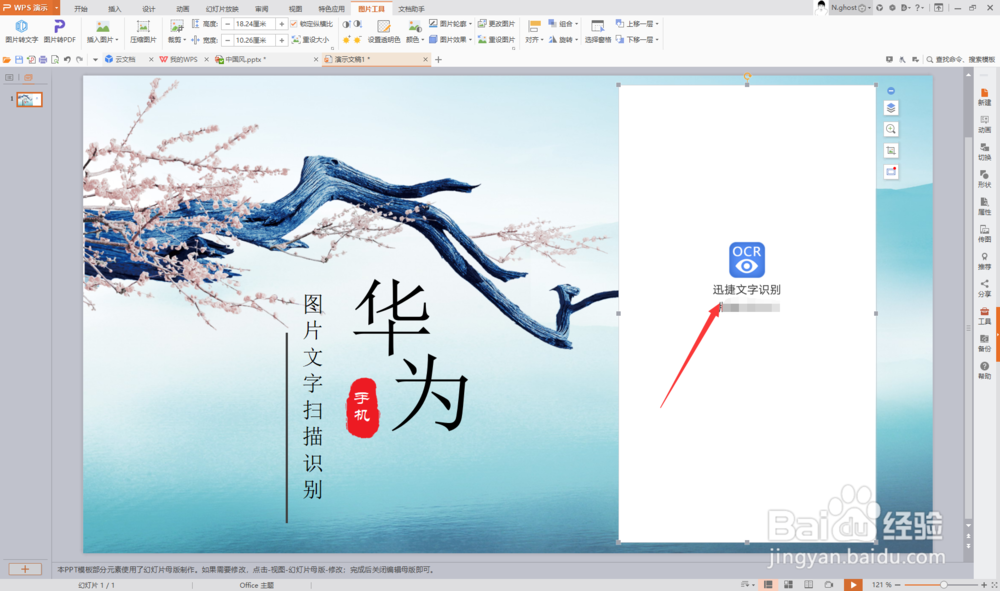This screenshot has width=1000, height=591.
Task: Click the zoom out minus in status bar
Action: click(897, 585)
